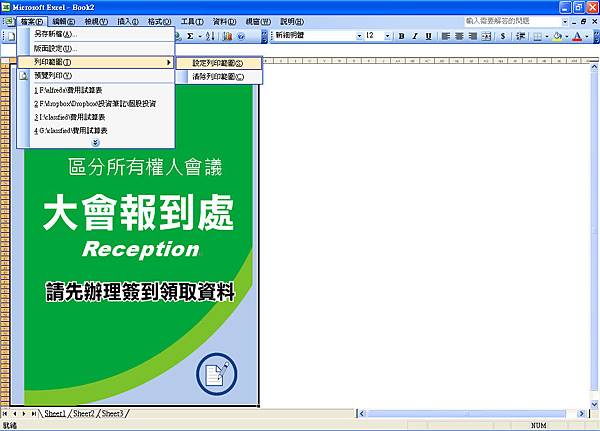600x431 pixels.
Task: Click 清除列印範圍 Clear Print Area
Action: [218, 77]
